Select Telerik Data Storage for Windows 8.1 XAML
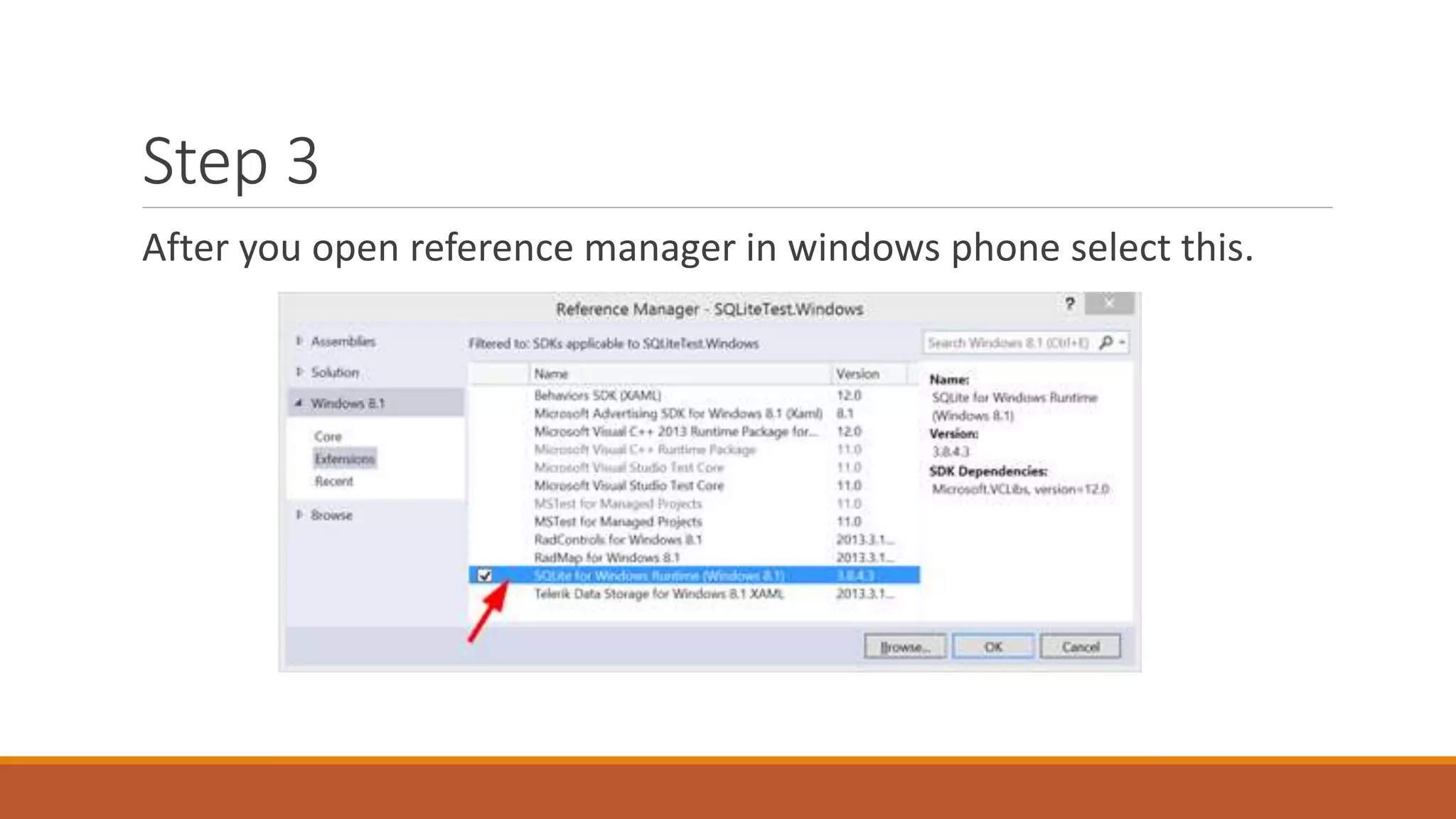This screenshot has width=1456, height=819. 694,594
